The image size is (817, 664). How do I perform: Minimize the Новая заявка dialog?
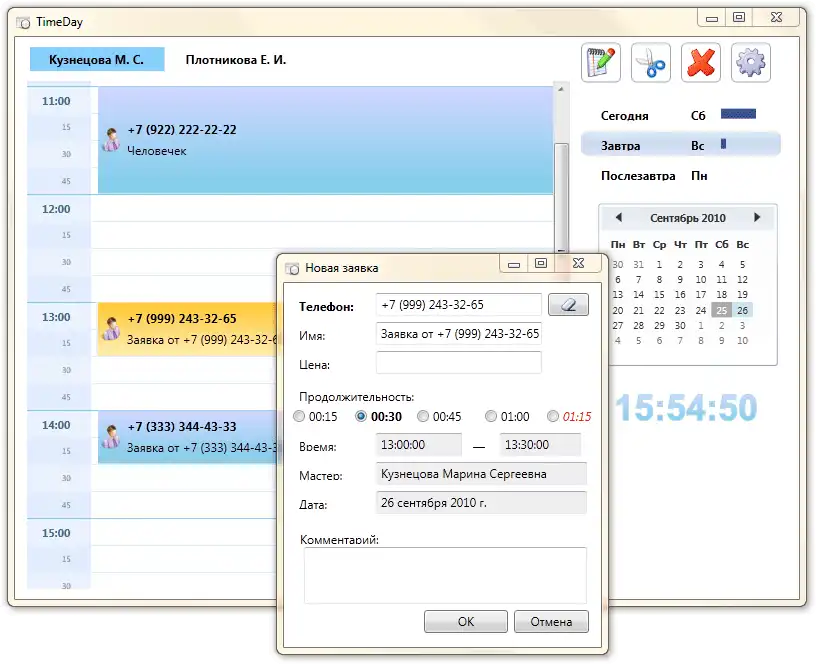514,264
